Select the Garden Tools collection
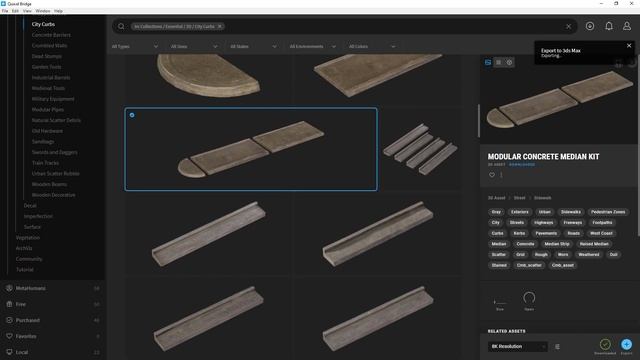This screenshot has width=640, height=360. click(47, 67)
